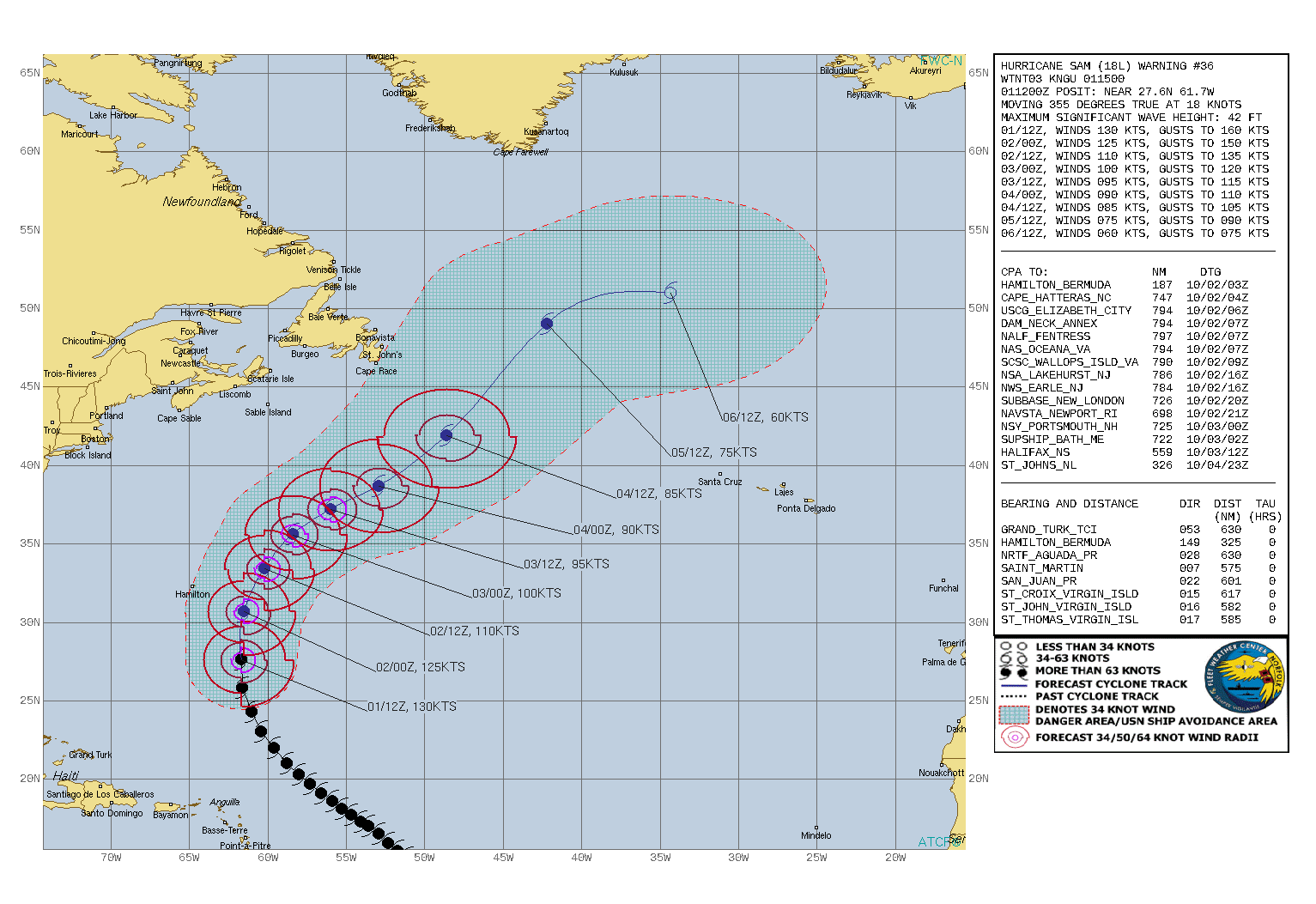Screen dimensions: 1316x904
Task: Click the 'Santo Domingo' map label
Action: (112, 813)
